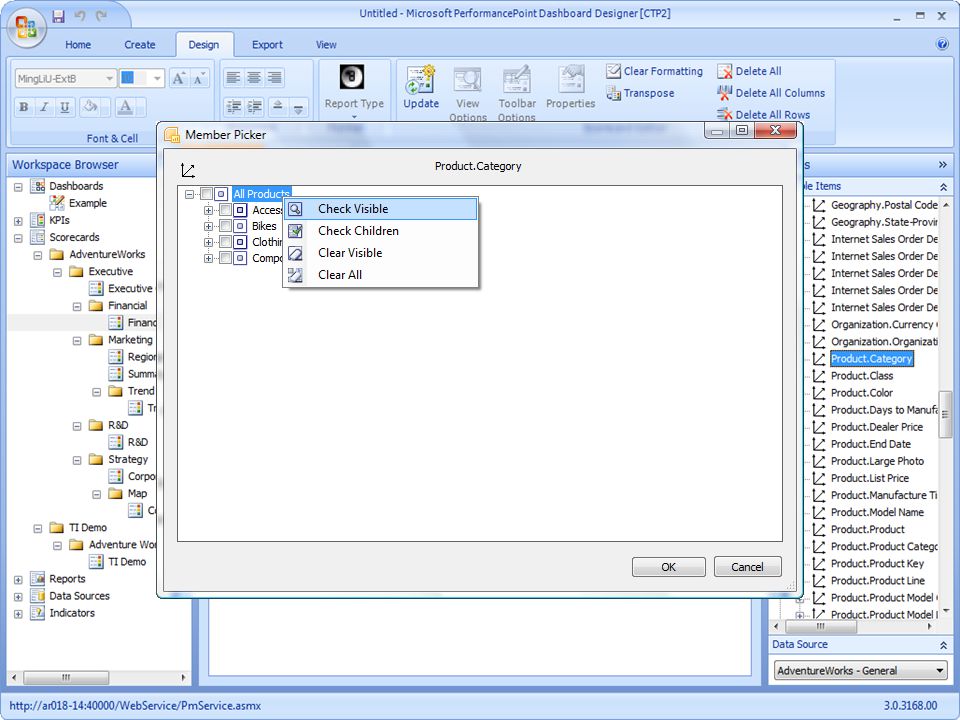Confirm Member Picker with OK
Viewport: 960px width, 720px height.
[669, 567]
